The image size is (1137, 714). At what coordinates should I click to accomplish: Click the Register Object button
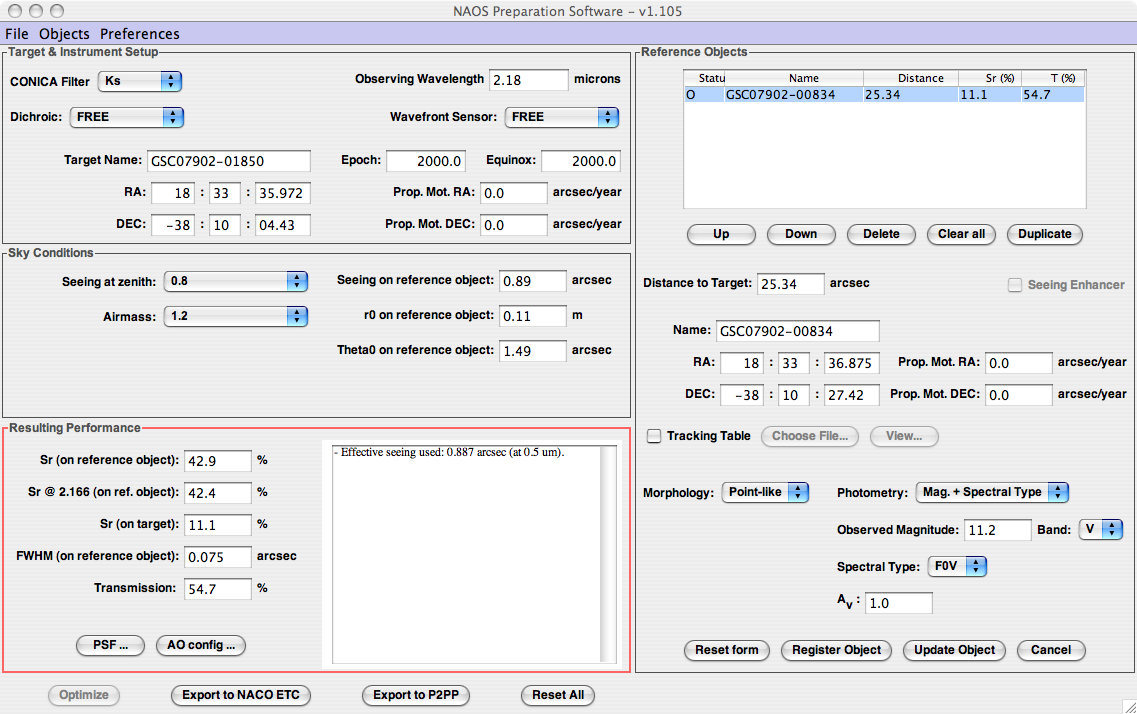click(x=836, y=650)
